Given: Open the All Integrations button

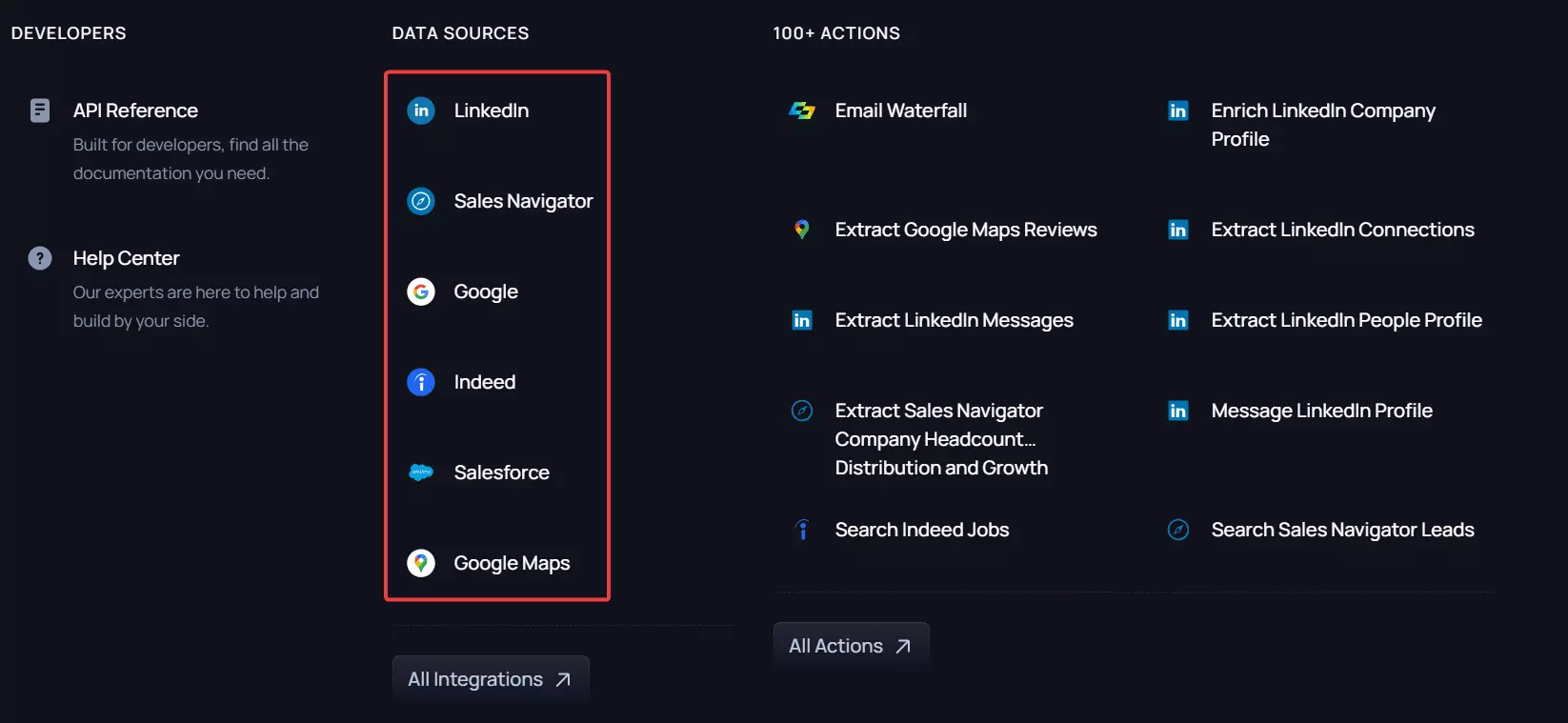Looking at the screenshot, I should pyautogui.click(x=490, y=679).
